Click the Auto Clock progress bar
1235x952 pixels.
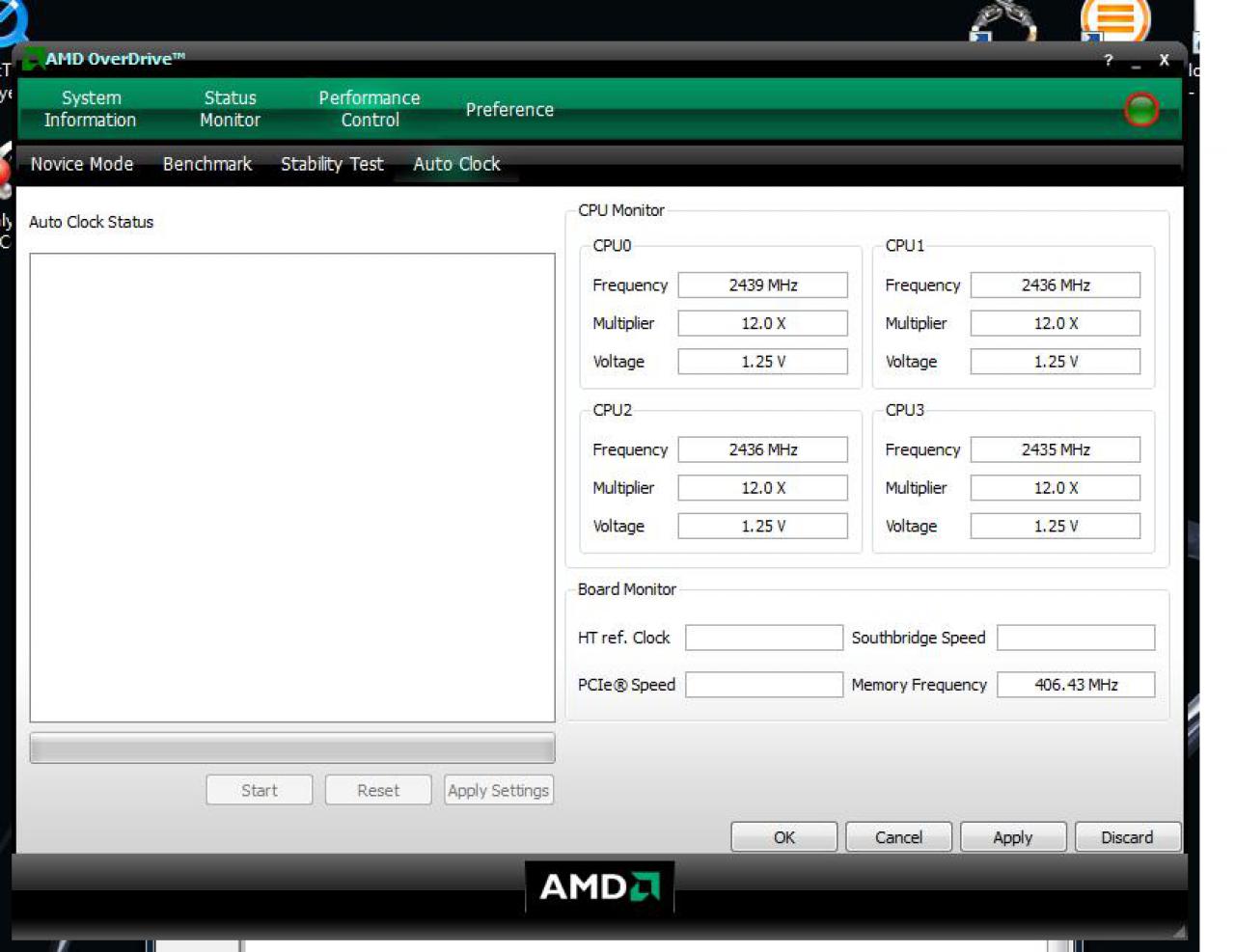click(292, 748)
